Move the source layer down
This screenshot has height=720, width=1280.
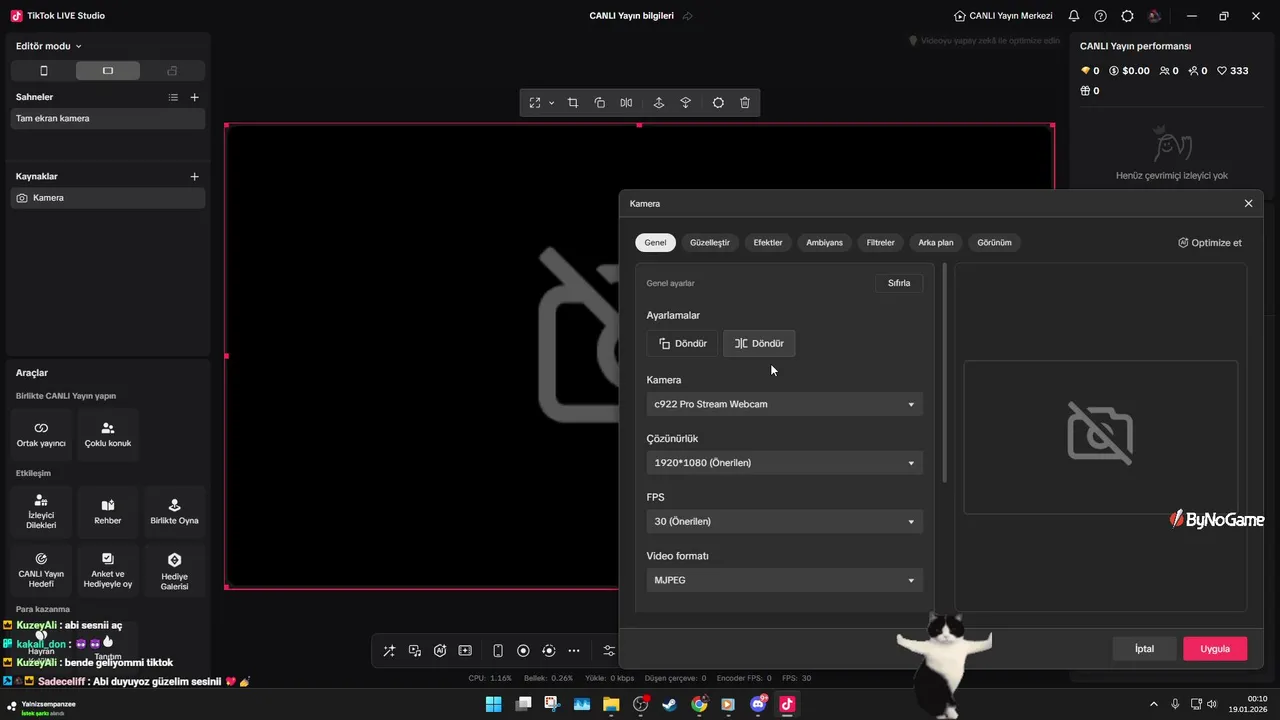[x=685, y=103]
